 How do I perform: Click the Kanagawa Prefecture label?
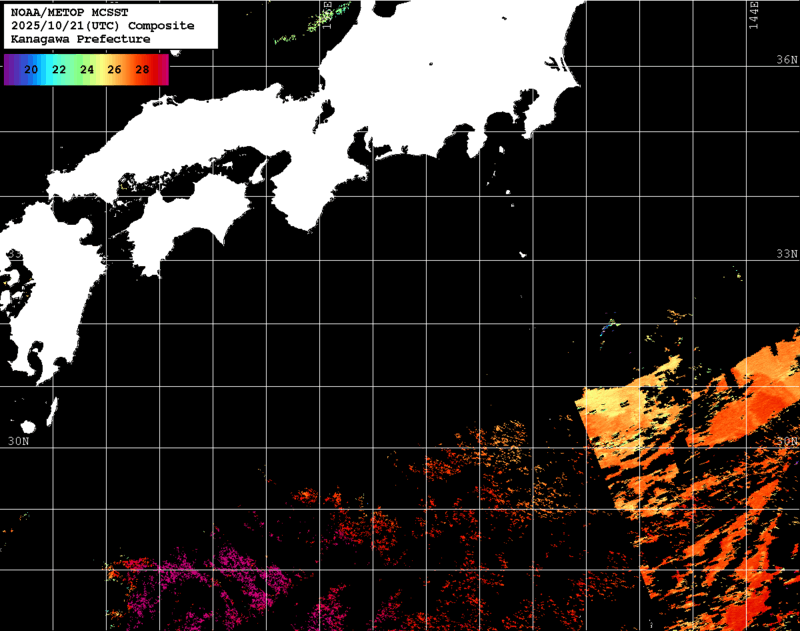[x=80, y=38]
